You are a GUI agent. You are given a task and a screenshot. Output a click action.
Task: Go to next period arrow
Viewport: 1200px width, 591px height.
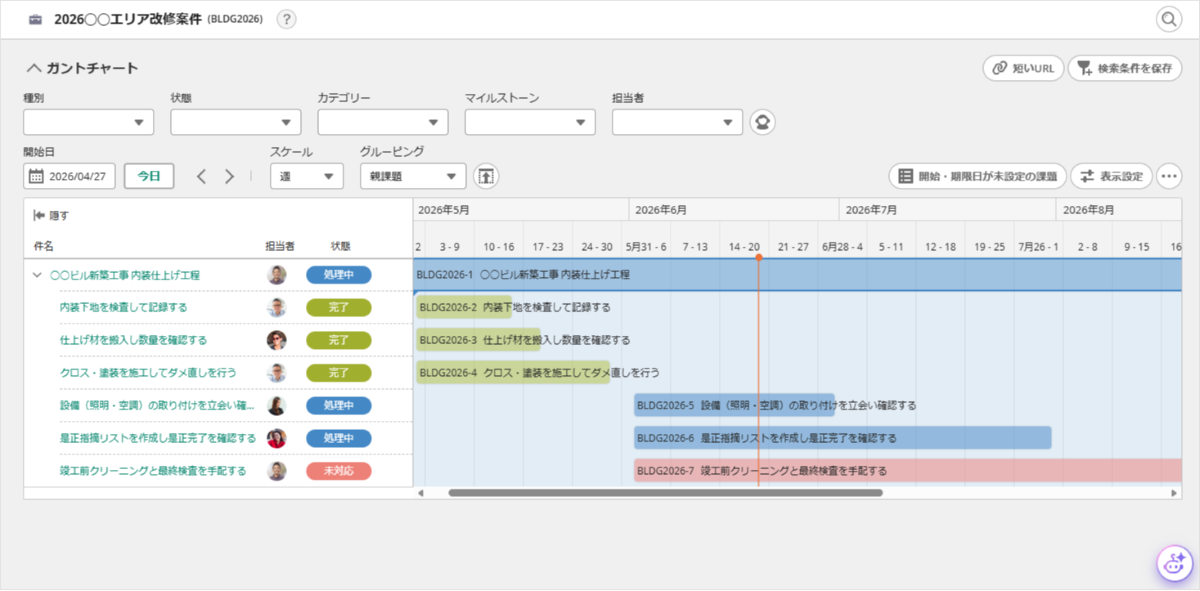click(229, 176)
